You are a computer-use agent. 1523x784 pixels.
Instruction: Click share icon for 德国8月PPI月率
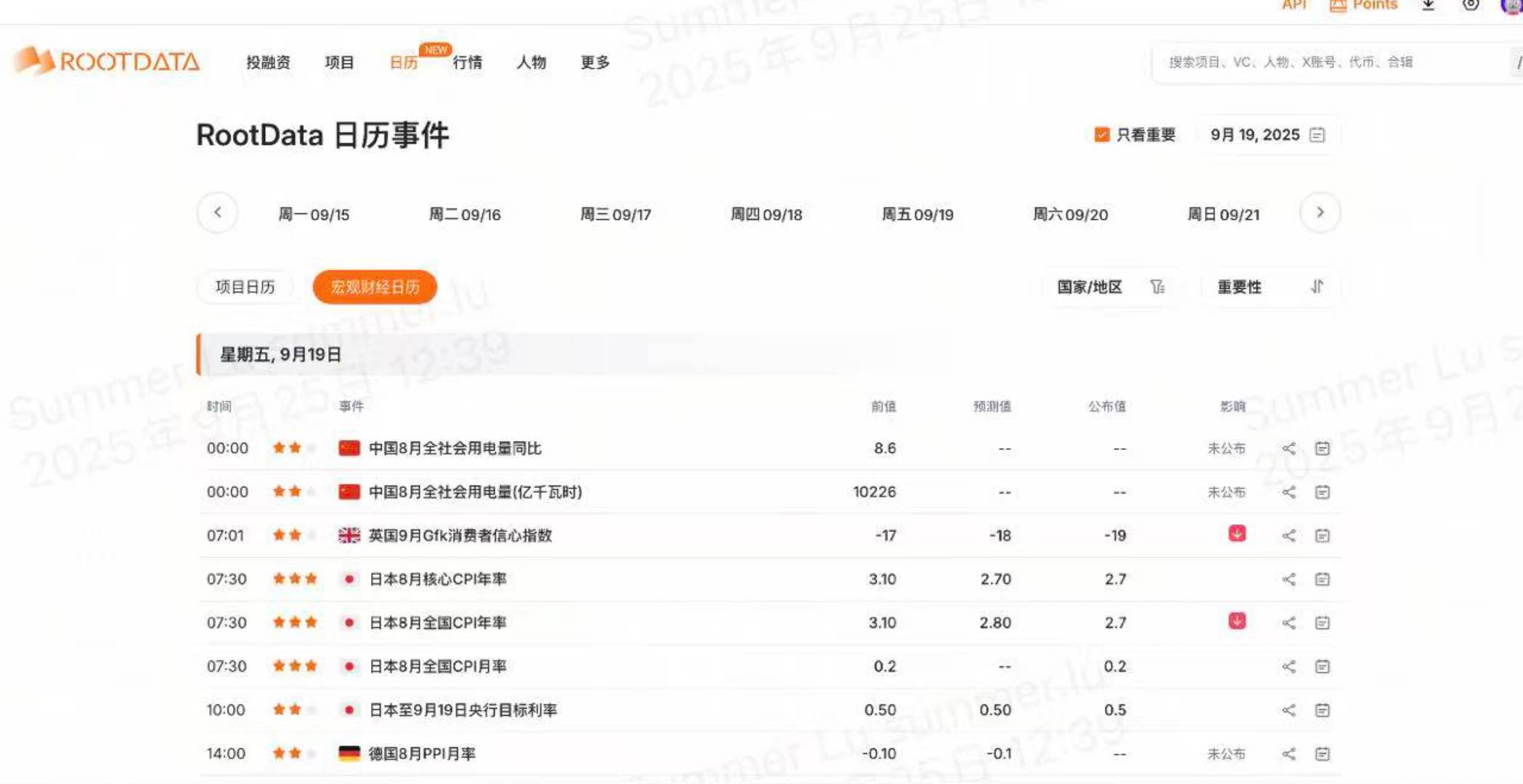(x=1288, y=754)
